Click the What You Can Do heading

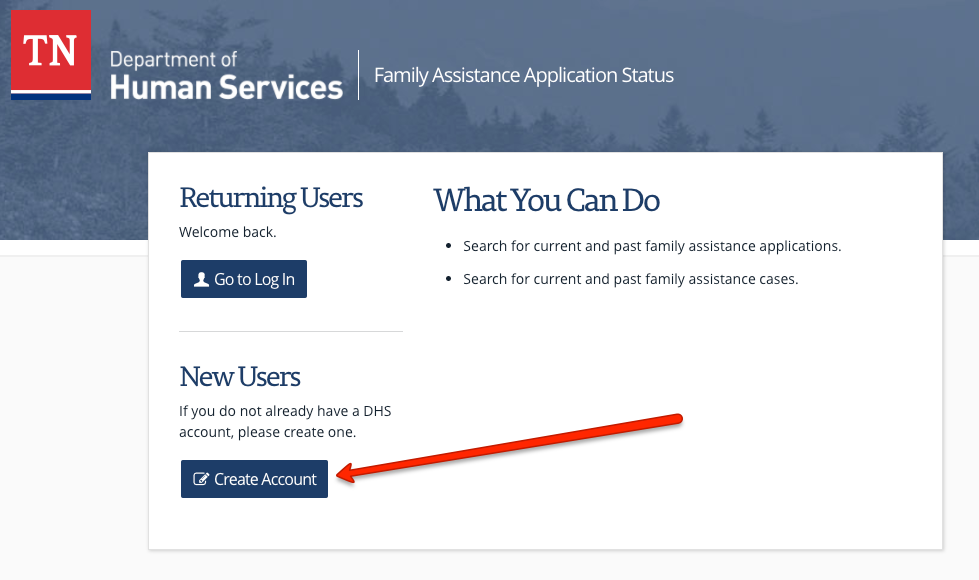click(x=546, y=201)
